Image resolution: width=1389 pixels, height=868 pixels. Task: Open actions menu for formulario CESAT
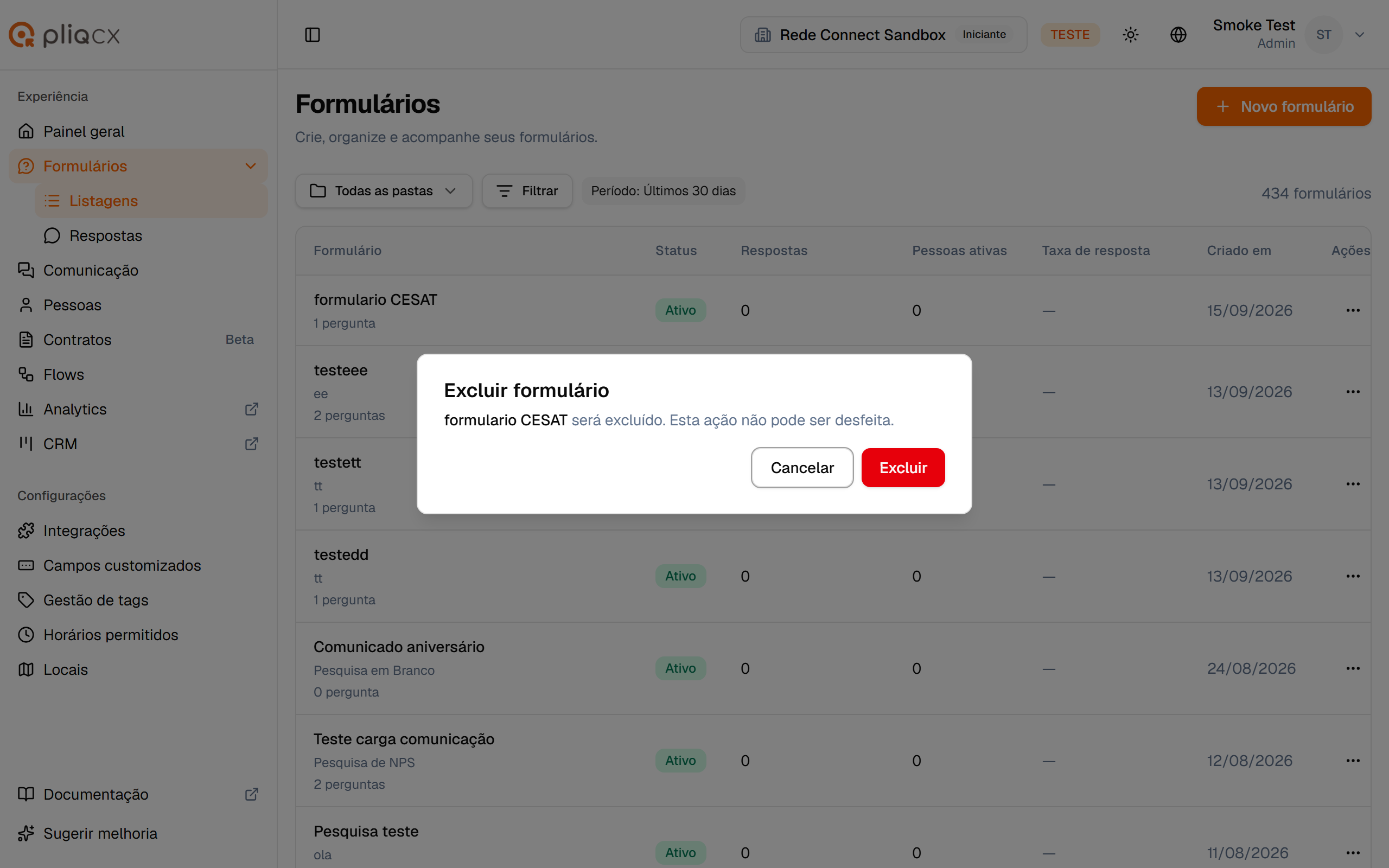pyautogui.click(x=1353, y=310)
